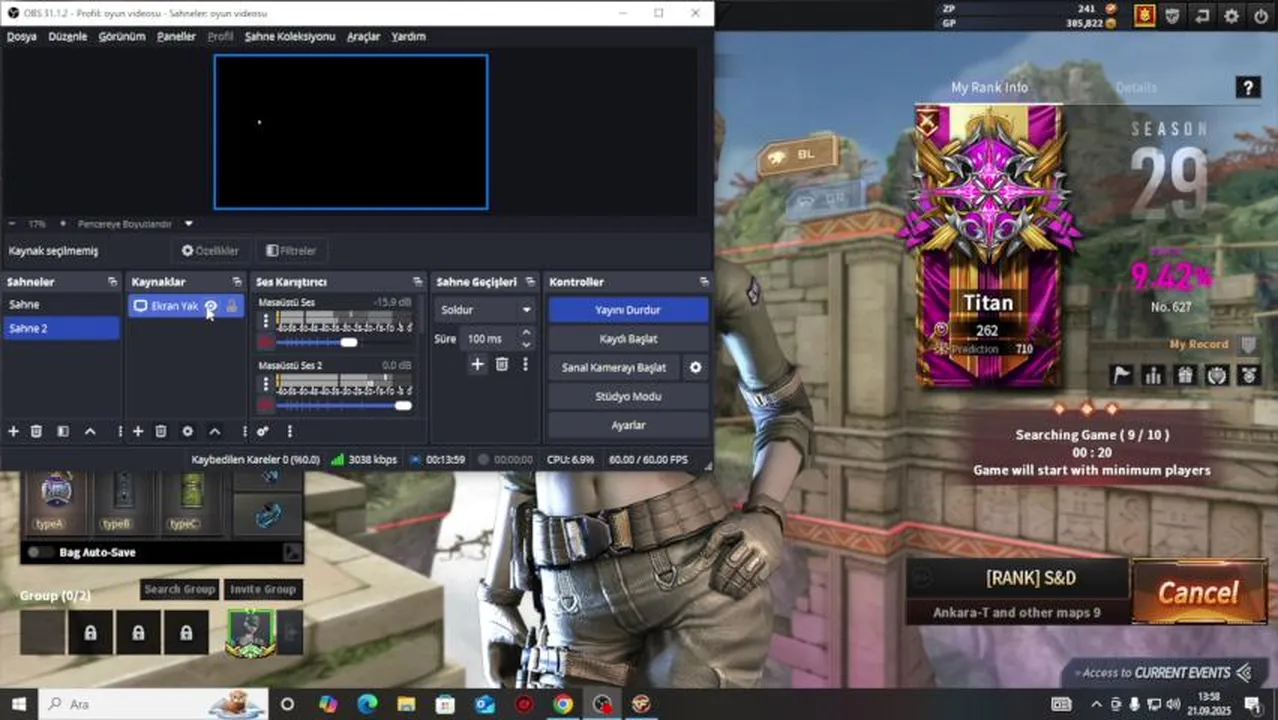
Task: Mute Masaüstü Ses 2 audio
Action: (x=266, y=405)
